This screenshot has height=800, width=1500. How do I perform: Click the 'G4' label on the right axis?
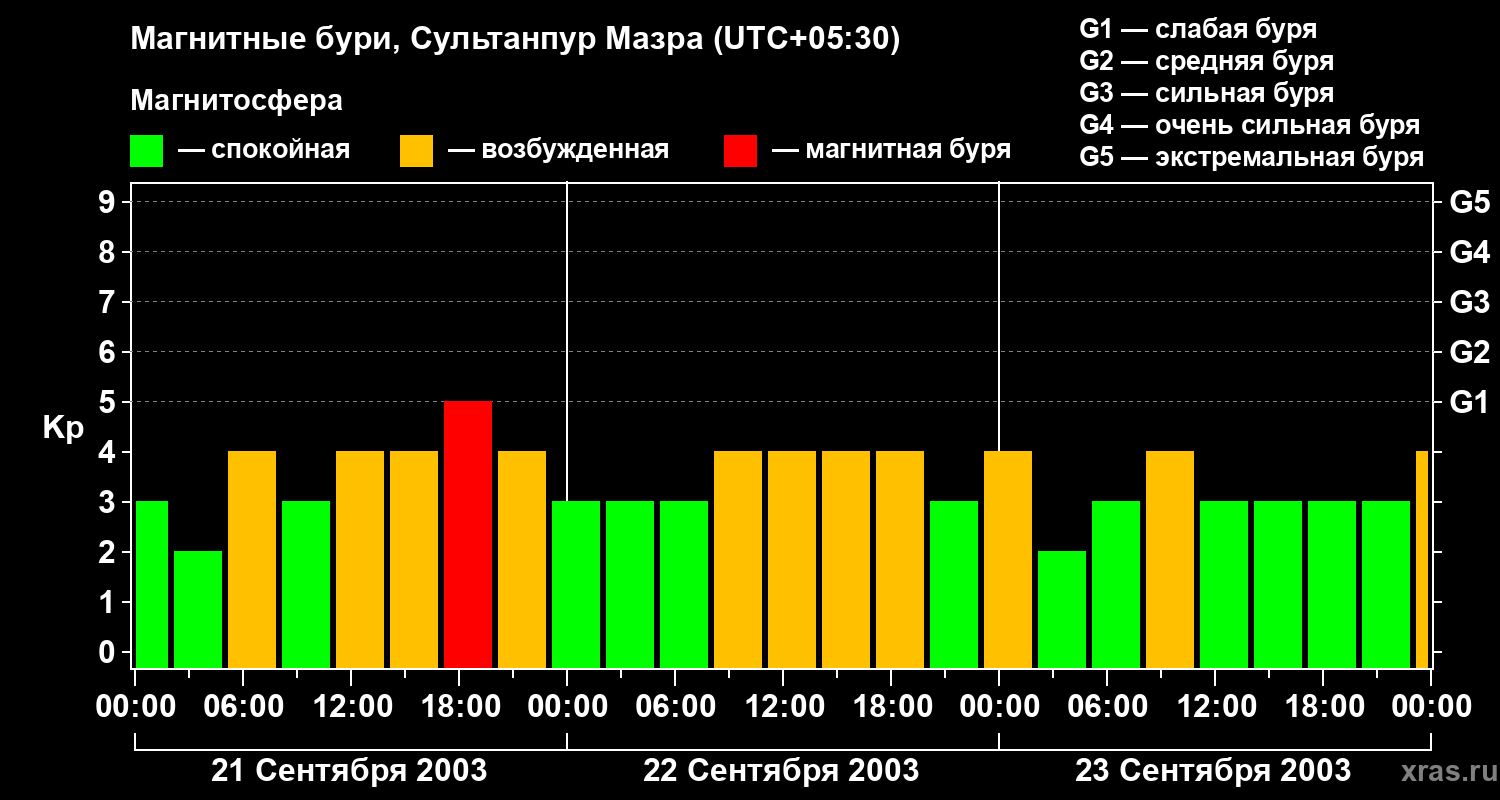click(1469, 252)
